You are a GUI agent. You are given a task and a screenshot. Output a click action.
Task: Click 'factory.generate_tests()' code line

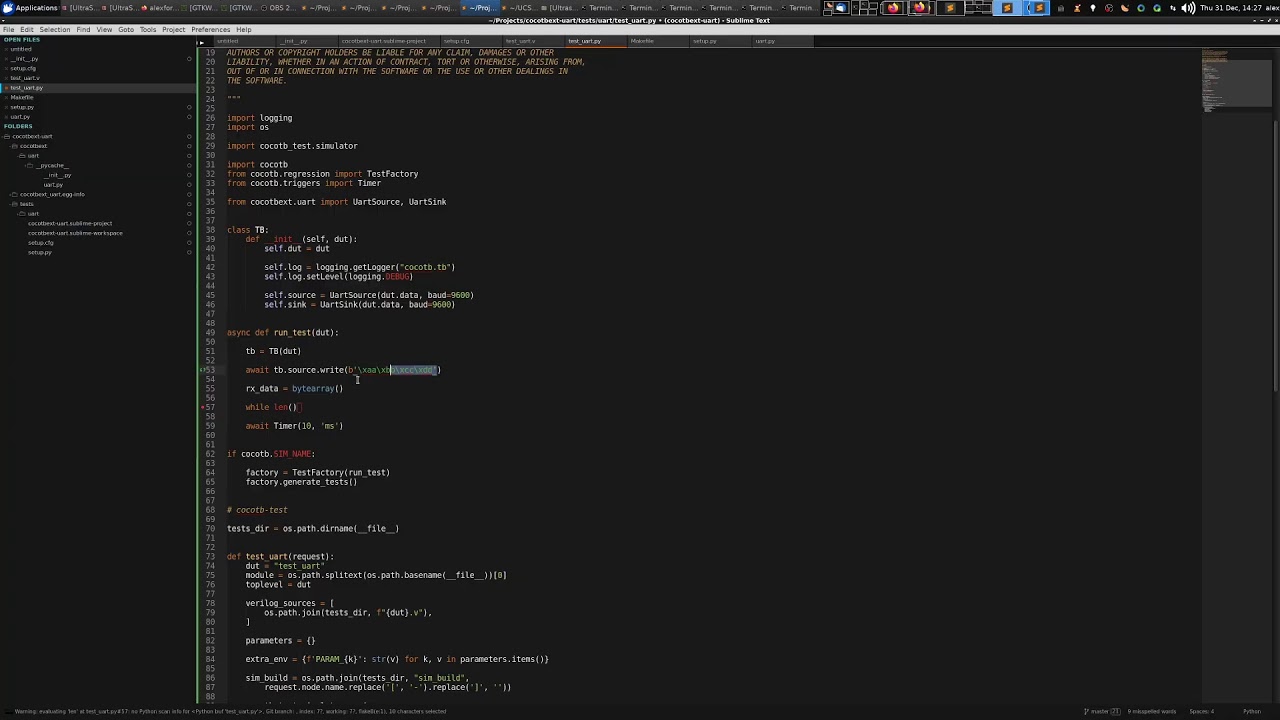tap(301, 482)
